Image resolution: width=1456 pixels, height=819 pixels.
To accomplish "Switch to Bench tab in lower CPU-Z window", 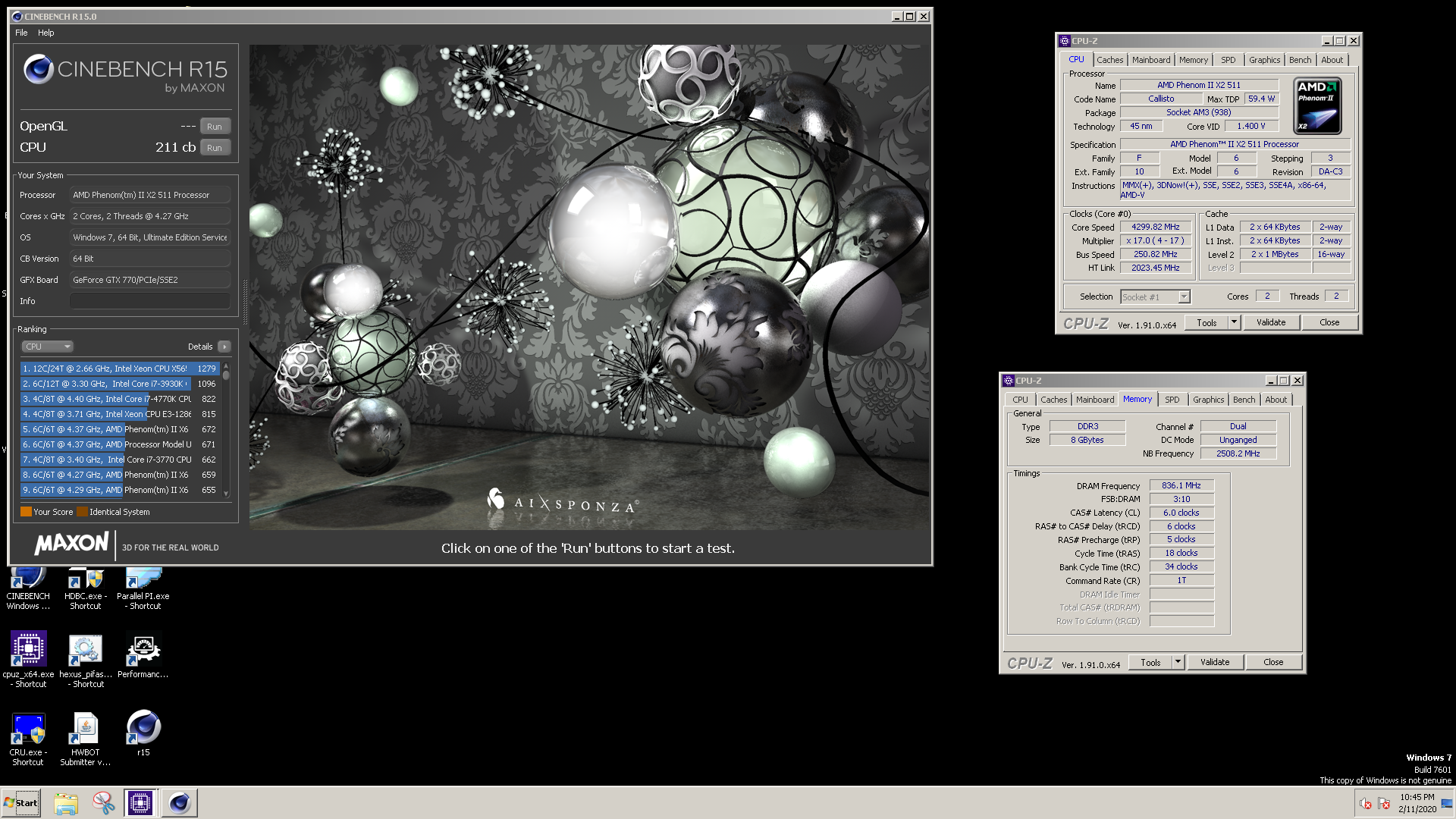I will click(x=1244, y=400).
